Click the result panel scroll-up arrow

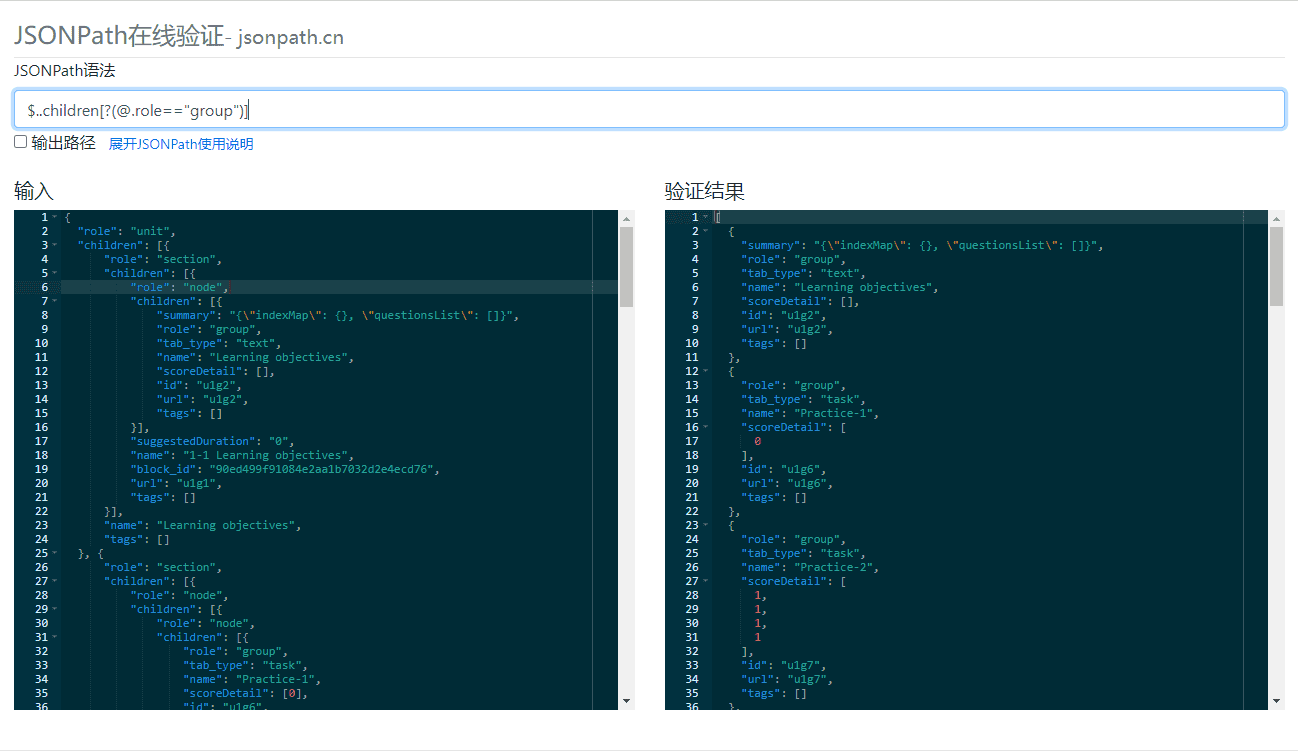[1277, 218]
